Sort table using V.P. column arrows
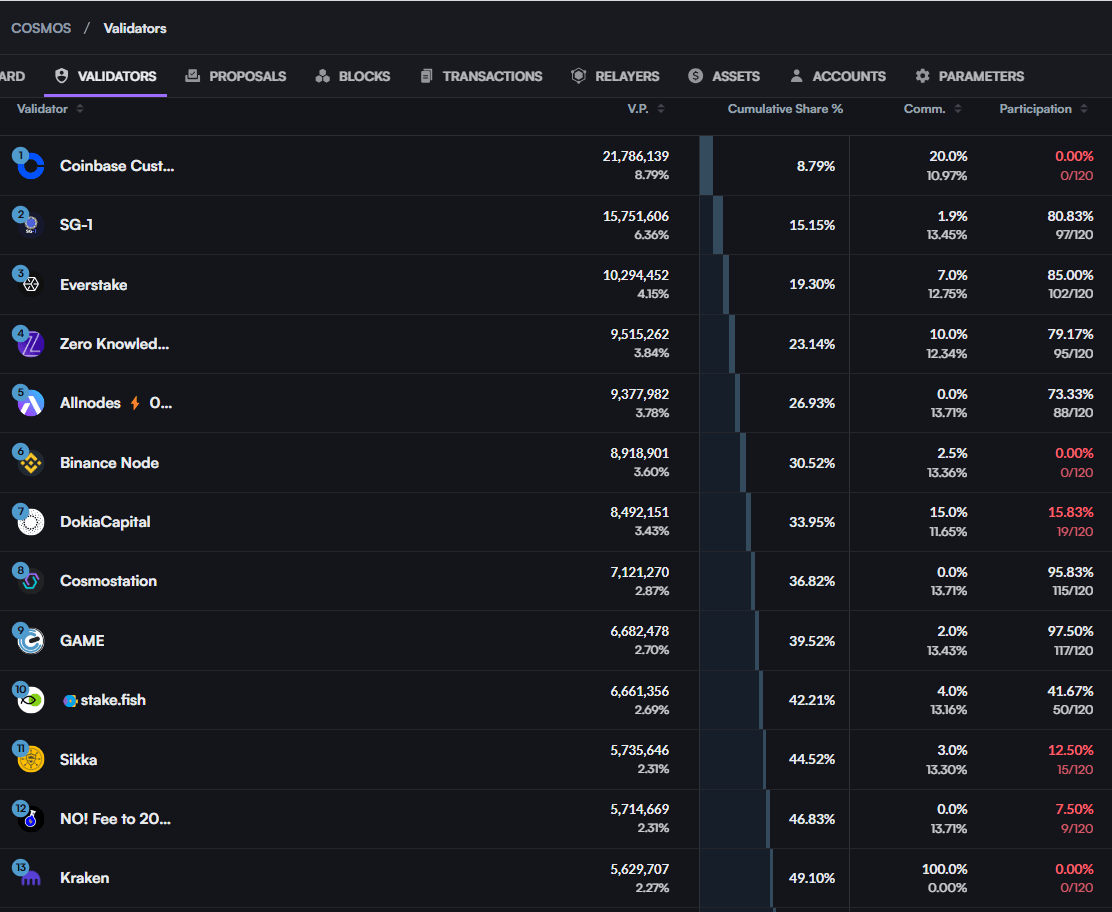The image size is (1112, 912). [x=661, y=109]
